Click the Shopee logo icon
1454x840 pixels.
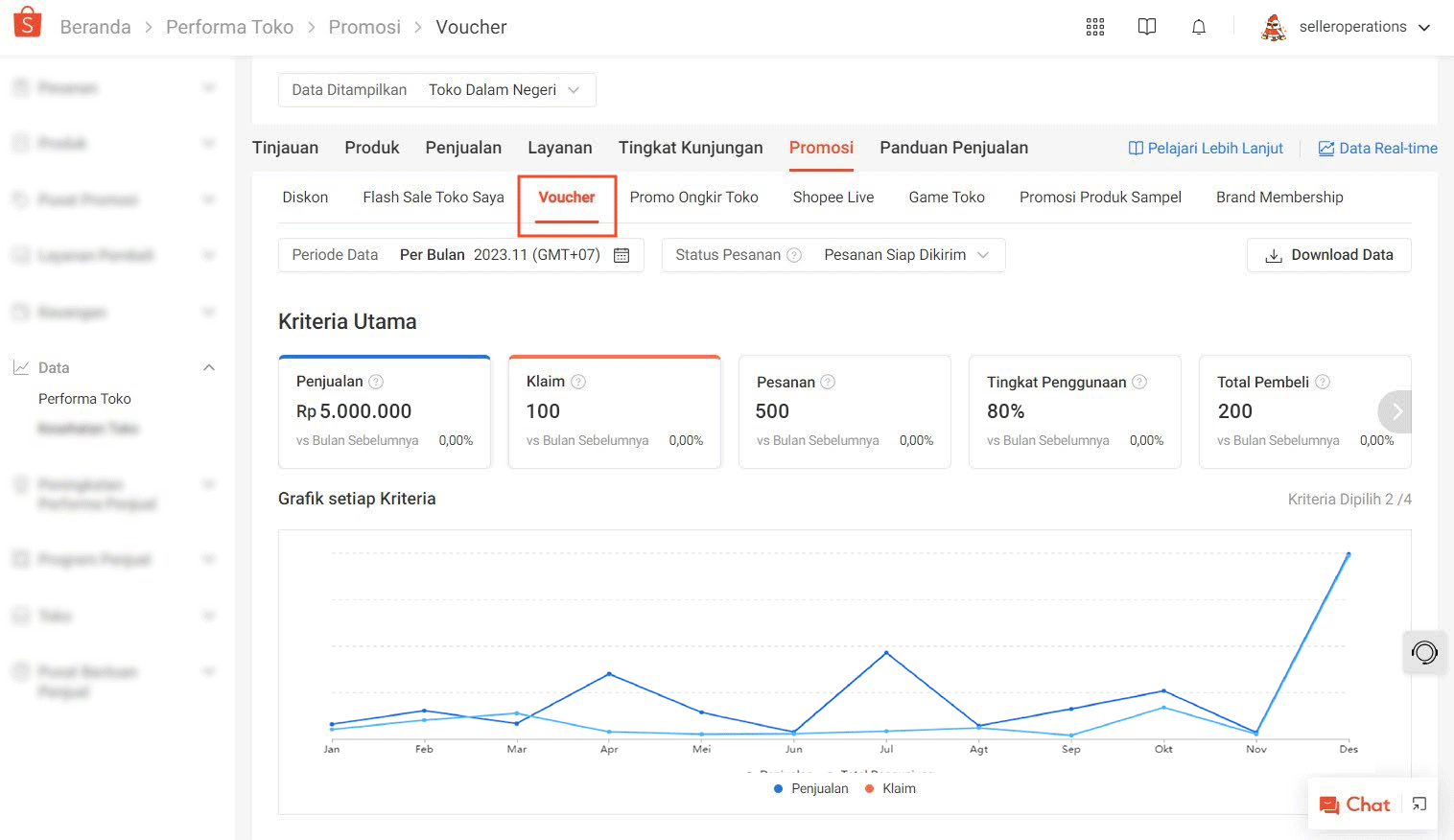click(x=28, y=23)
